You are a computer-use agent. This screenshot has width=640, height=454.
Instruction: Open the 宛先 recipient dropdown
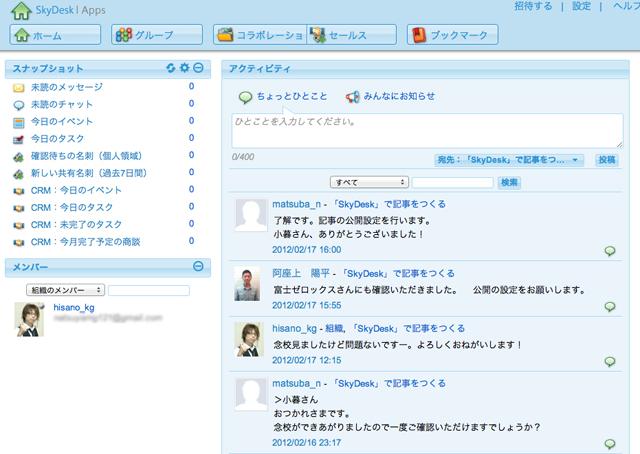[x=509, y=160]
